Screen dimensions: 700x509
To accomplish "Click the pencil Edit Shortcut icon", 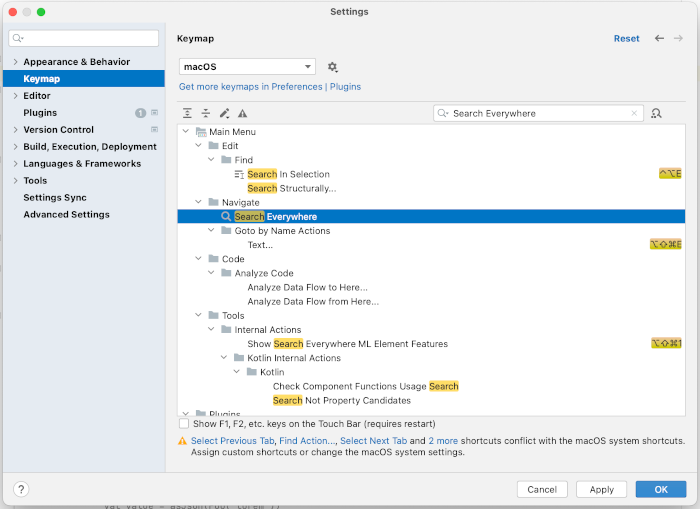I will pos(224,113).
